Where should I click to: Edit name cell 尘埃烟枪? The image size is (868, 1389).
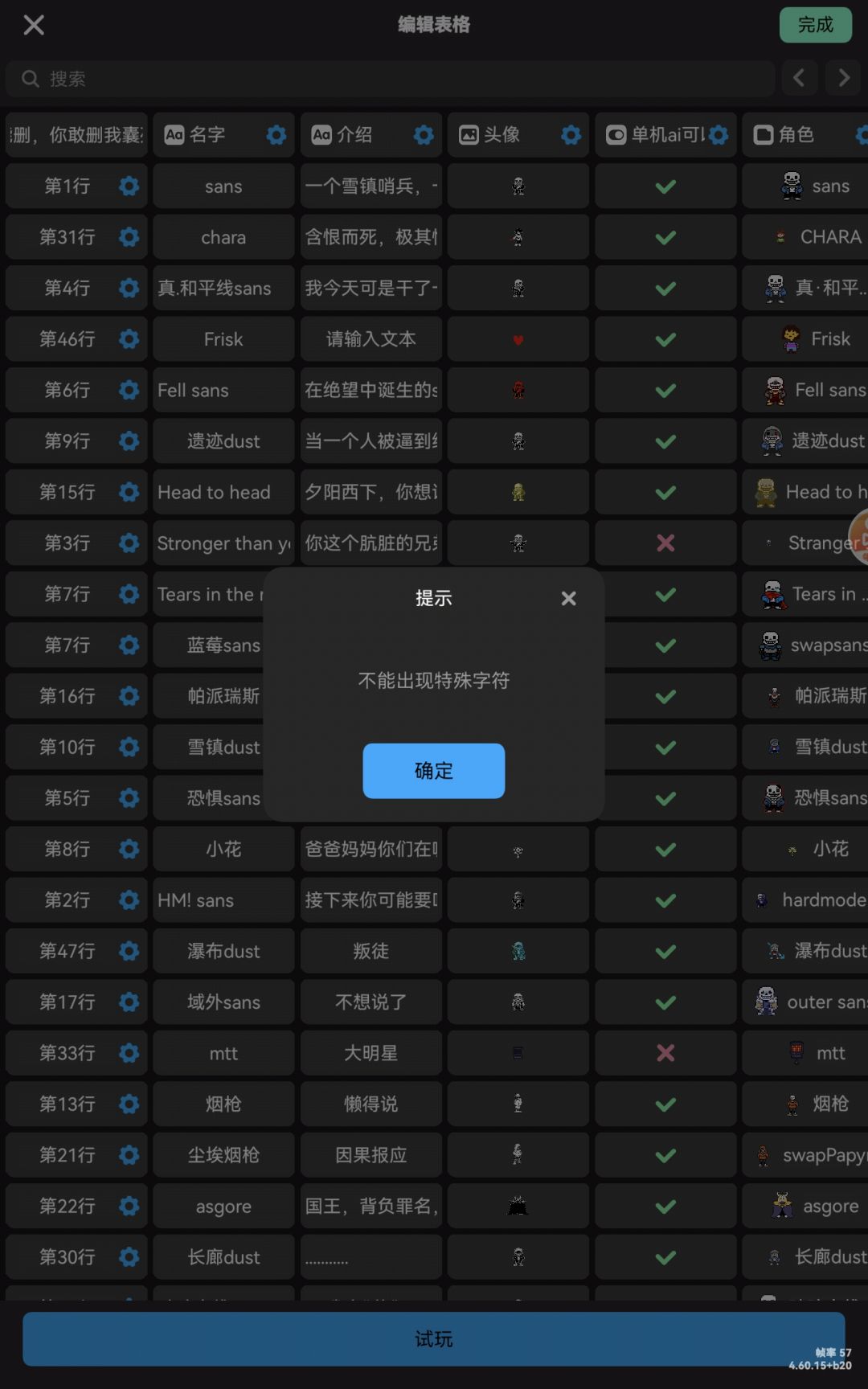[x=223, y=1155]
